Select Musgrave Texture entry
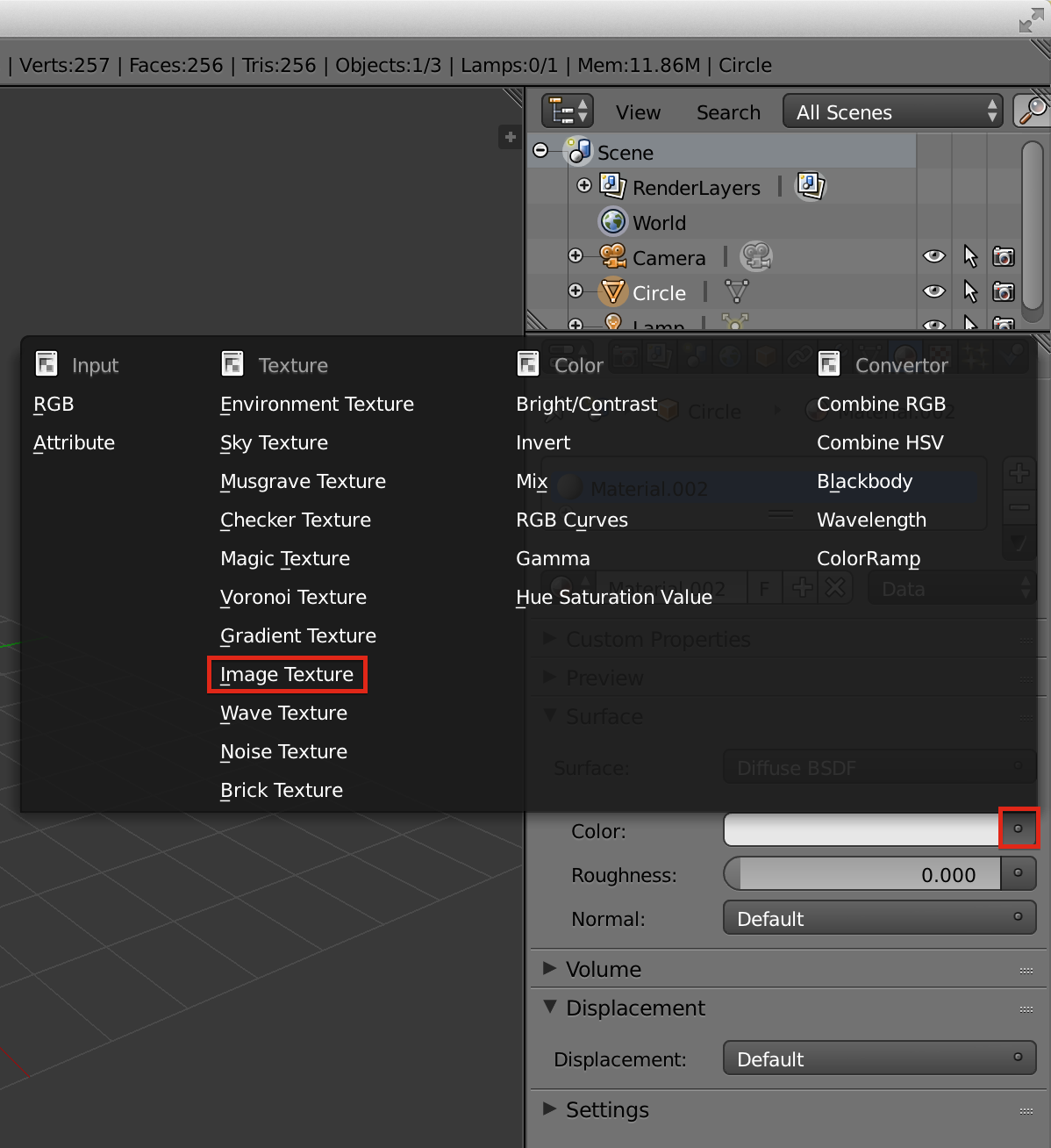The image size is (1051, 1148). (x=303, y=481)
